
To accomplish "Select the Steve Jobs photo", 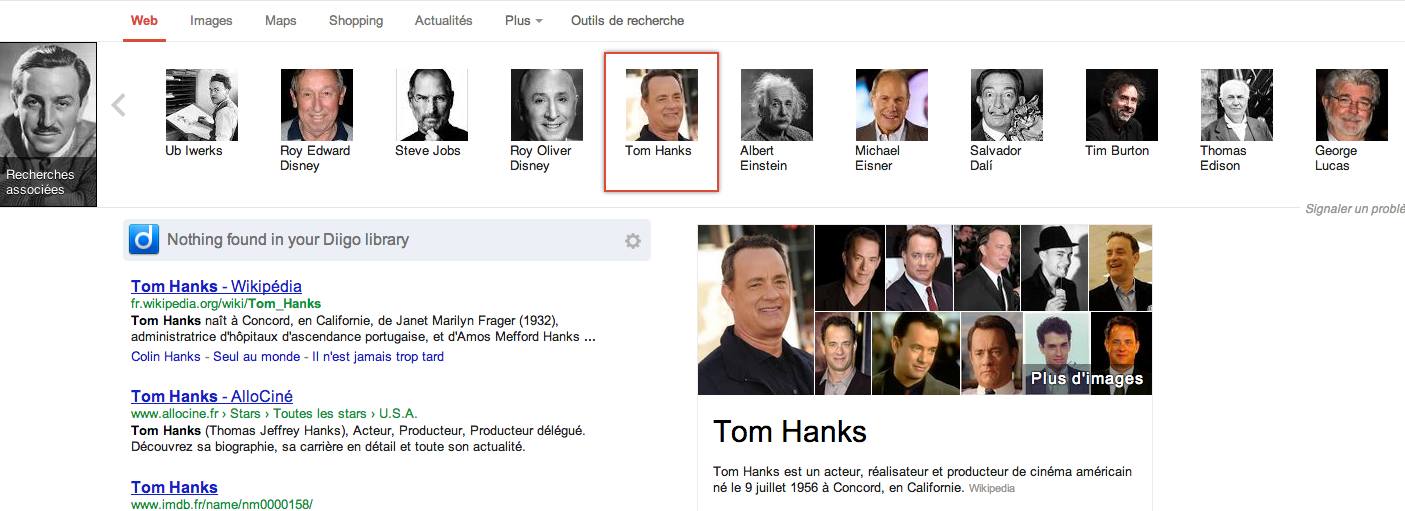I will 432,105.
